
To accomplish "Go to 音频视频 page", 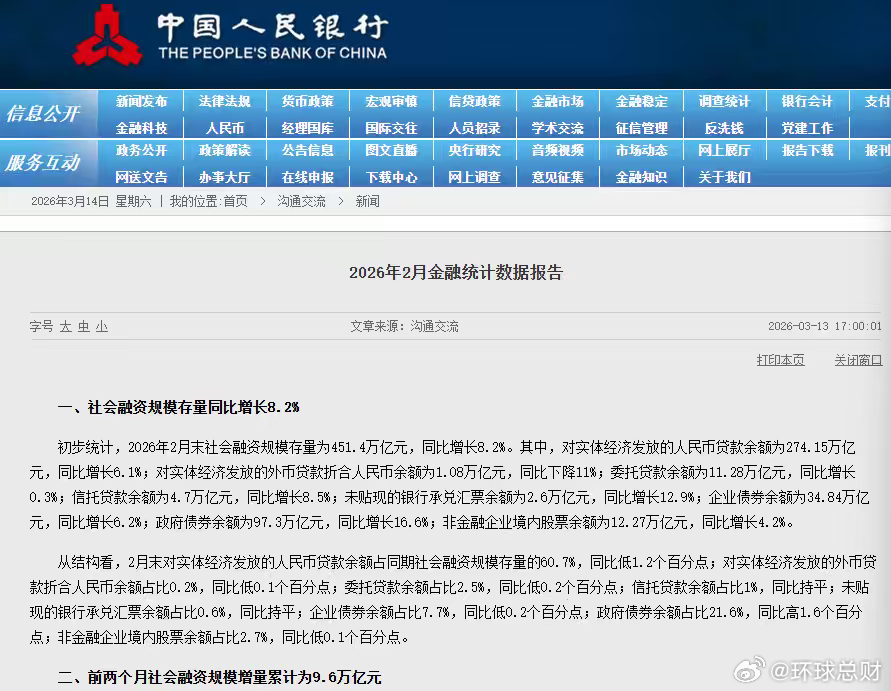I will [x=557, y=151].
